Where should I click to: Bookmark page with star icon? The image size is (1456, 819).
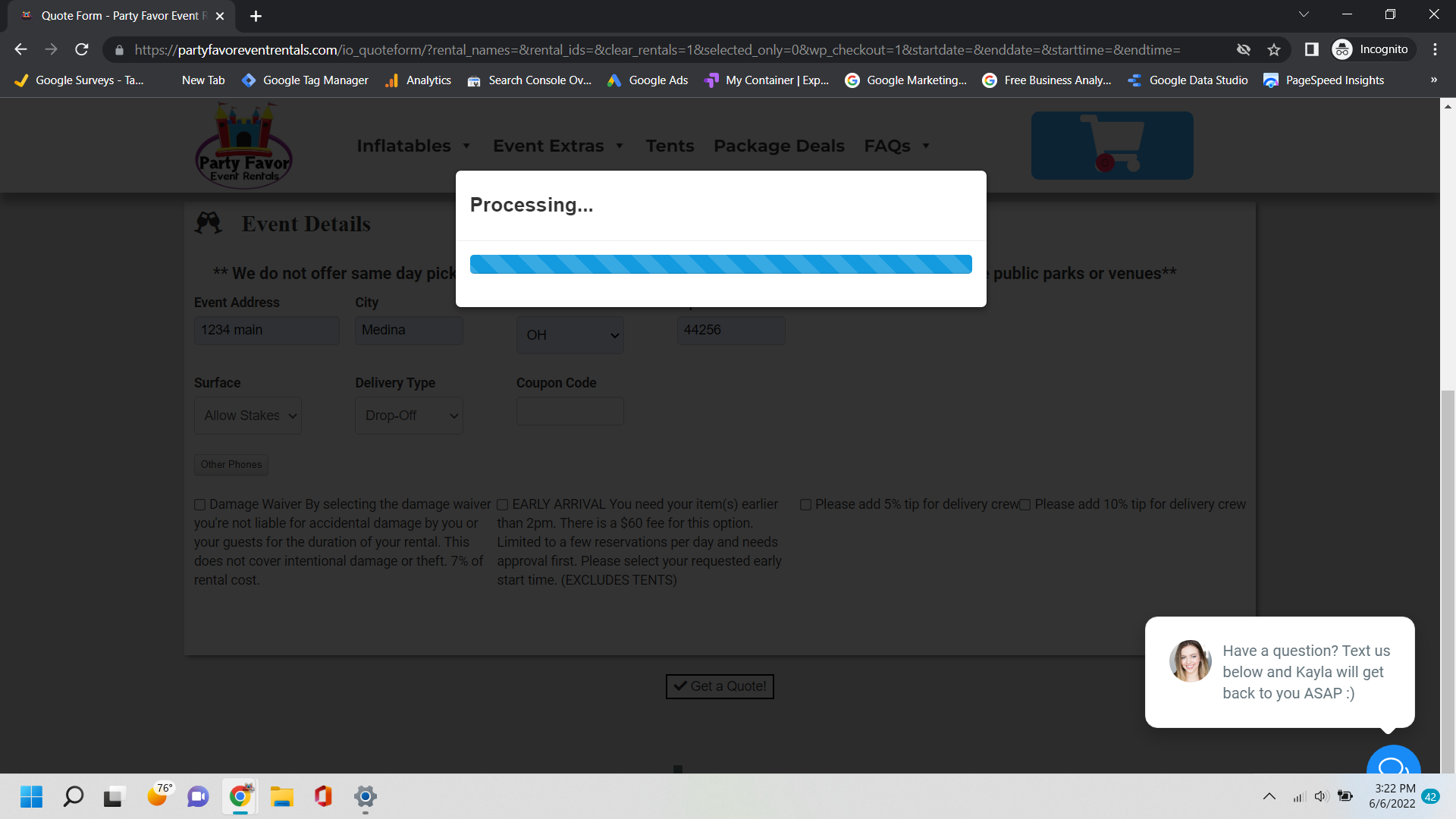pos(1274,49)
